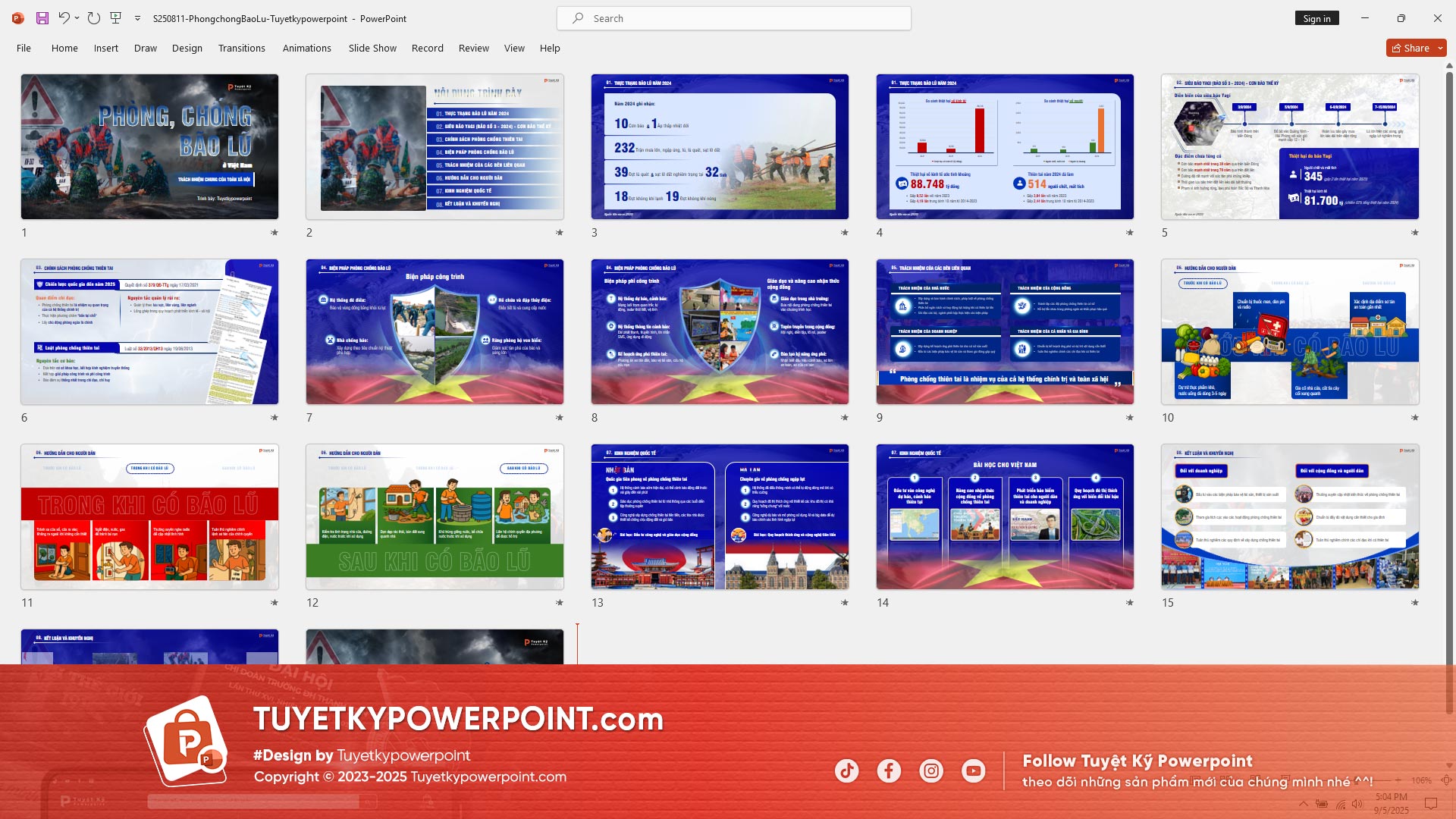Click the Share button
The width and height of the screenshot is (1456, 819).
click(x=1414, y=47)
